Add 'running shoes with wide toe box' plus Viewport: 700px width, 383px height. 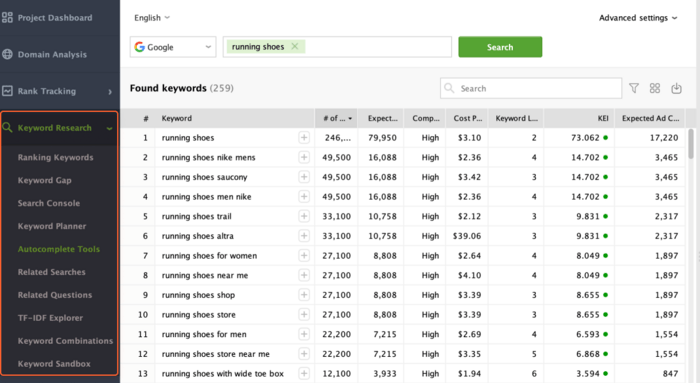click(304, 373)
